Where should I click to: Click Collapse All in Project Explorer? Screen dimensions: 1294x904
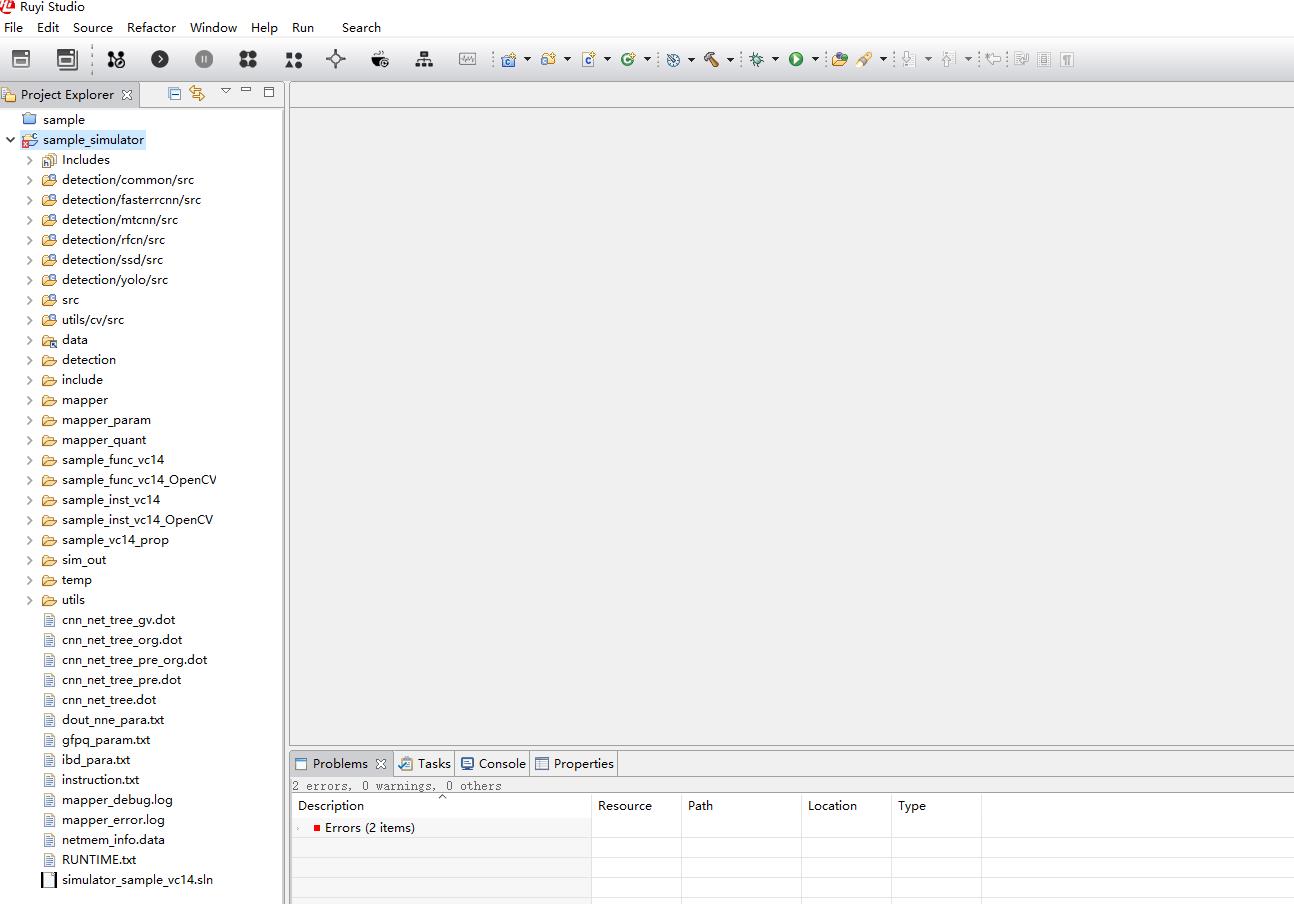point(175,93)
